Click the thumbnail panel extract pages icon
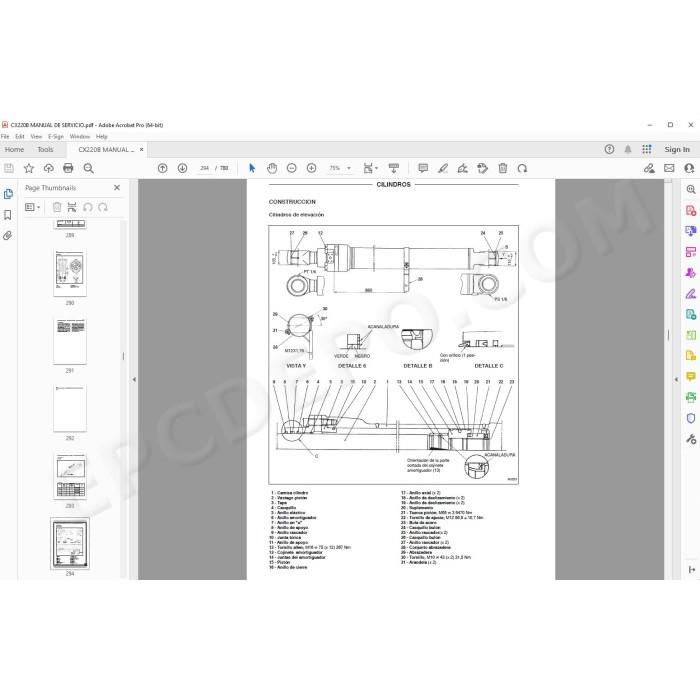Viewport: 700px width, 700px height. coord(72,207)
